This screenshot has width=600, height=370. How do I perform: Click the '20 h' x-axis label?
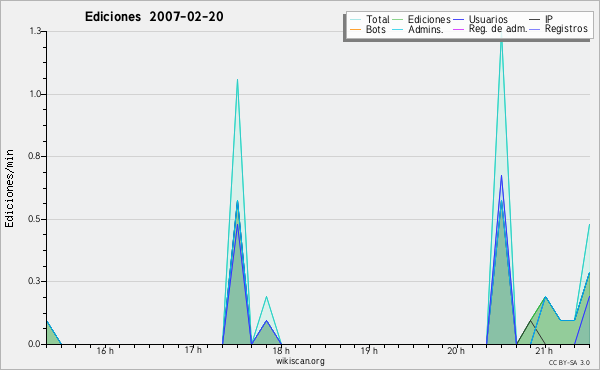[x=456, y=351]
